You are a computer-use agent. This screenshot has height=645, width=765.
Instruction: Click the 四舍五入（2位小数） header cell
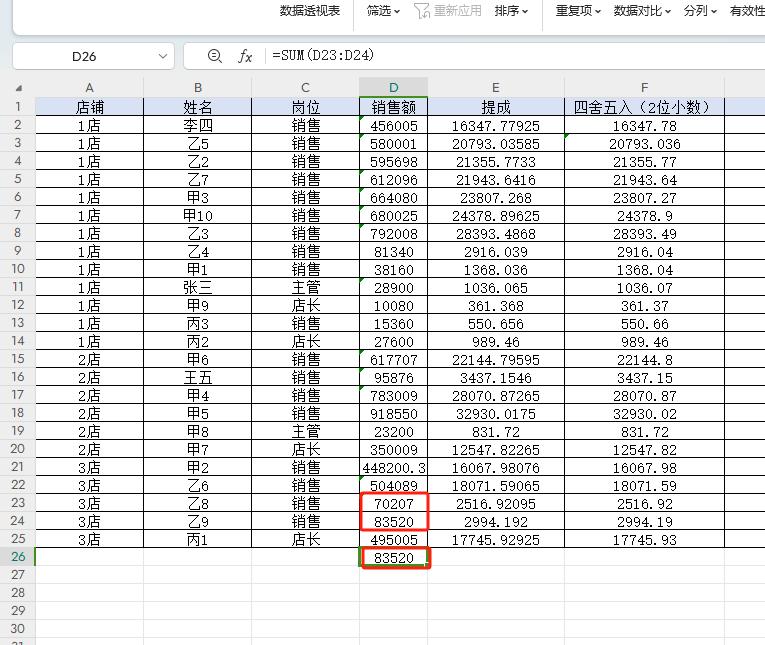click(x=644, y=107)
